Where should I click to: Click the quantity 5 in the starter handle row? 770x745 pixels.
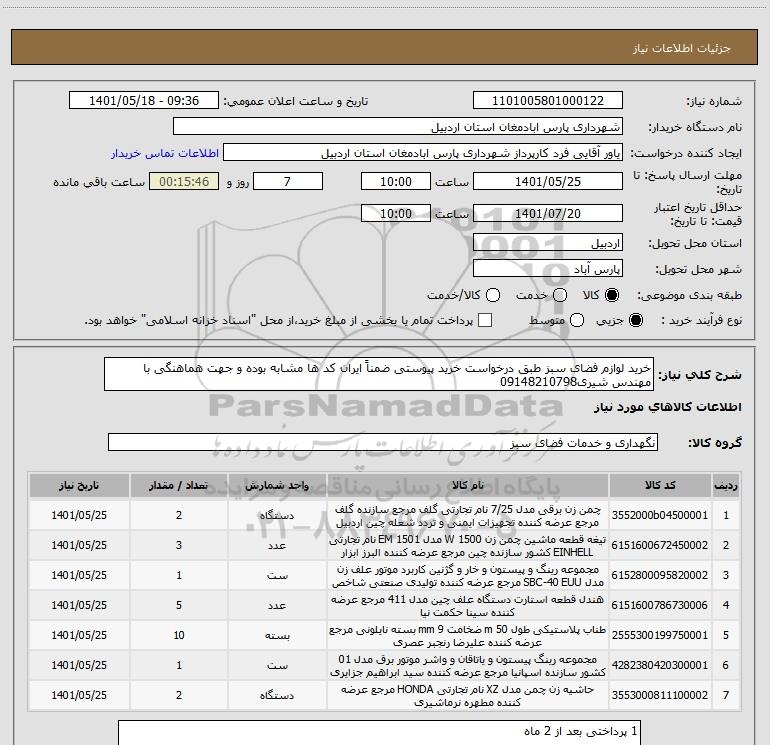(x=179, y=605)
